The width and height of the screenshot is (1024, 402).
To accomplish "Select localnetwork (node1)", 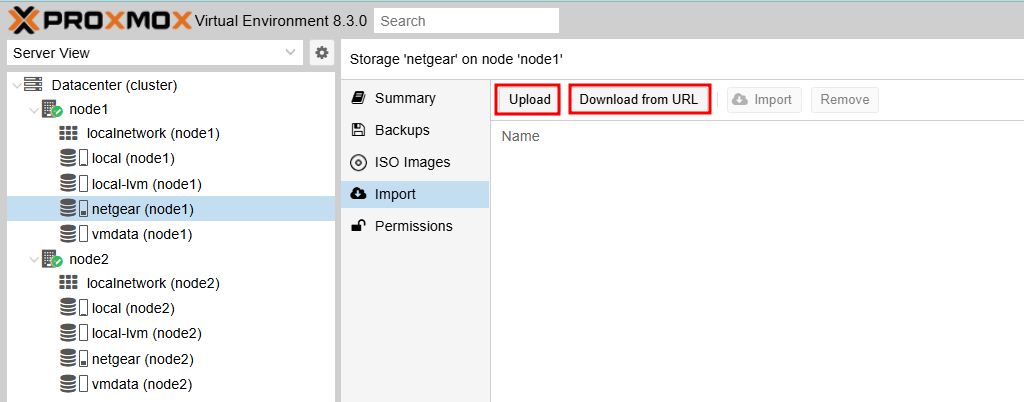I will tap(153, 134).
